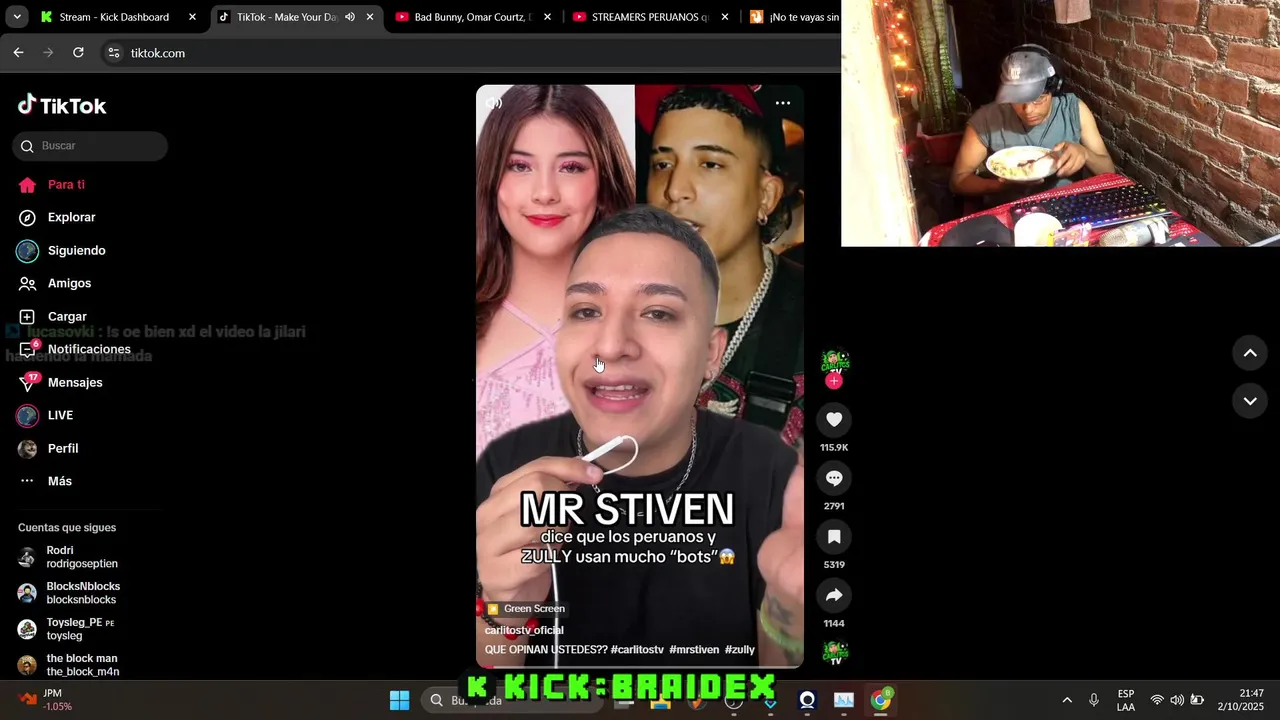Open #carlitostv hashtag
The image size is (1280, 720).
coord(637,650)
